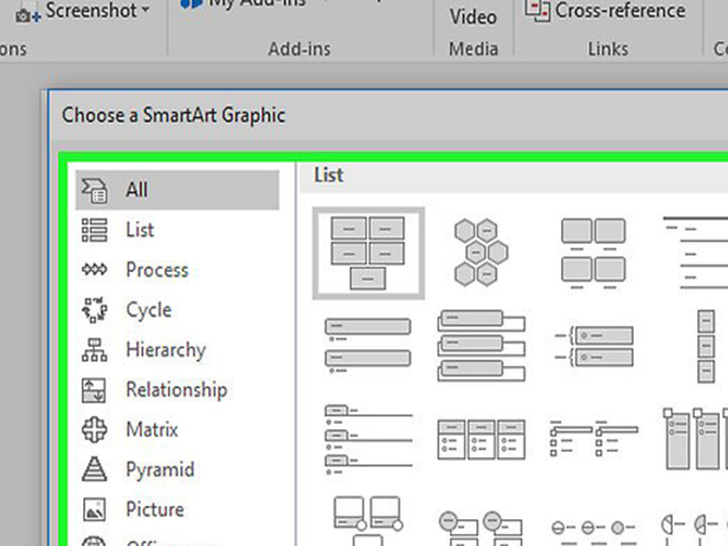Choose the Picture Accent List layout
This screenshot has height=546, width=728.
(x=695, y=439)
